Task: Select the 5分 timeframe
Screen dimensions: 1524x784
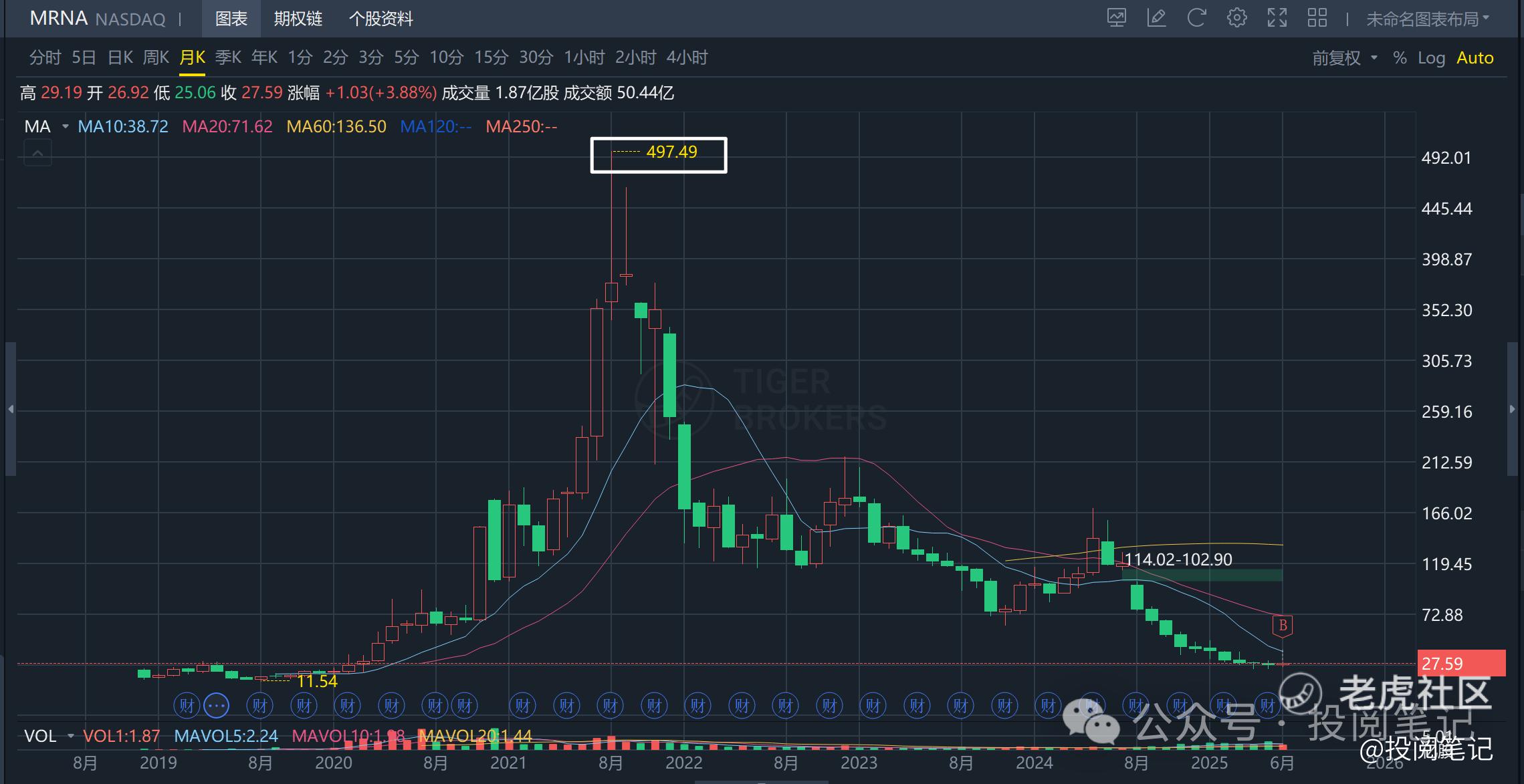Action: point(406,57)
